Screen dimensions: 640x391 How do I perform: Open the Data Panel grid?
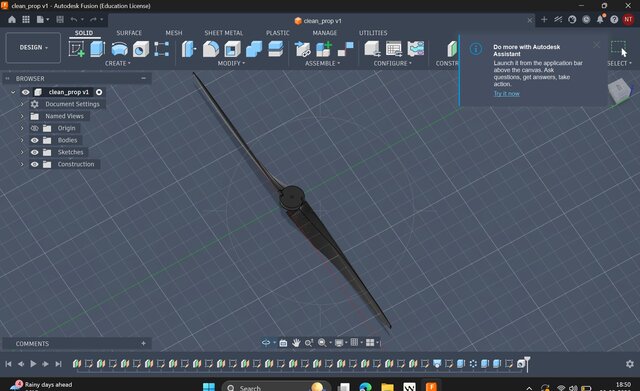[26, 19]
